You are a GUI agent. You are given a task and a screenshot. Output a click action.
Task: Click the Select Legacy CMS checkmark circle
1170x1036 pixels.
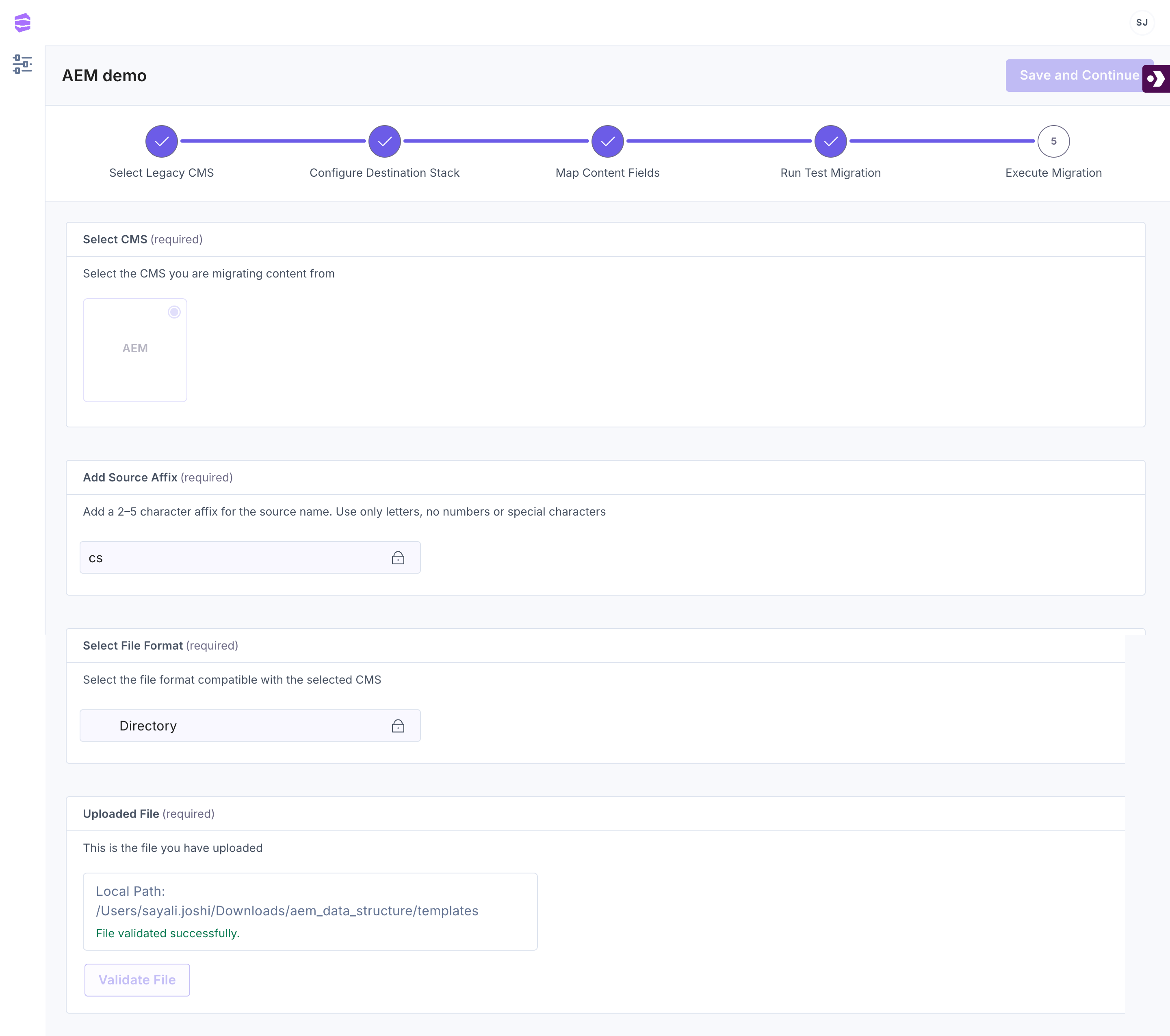[161, 141]
